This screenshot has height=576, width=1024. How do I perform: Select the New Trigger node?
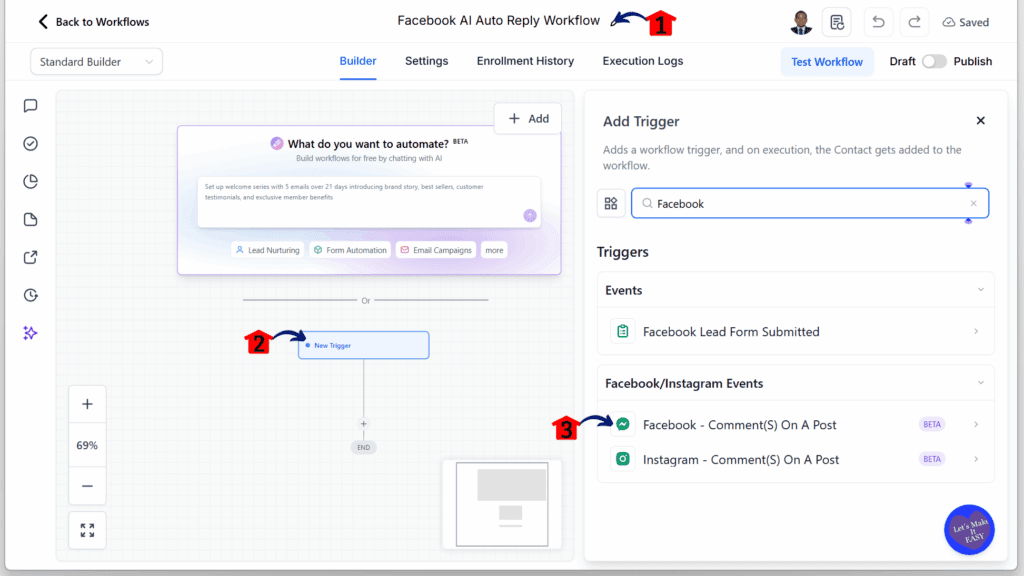pyautogui.click(x=364, y=345)
